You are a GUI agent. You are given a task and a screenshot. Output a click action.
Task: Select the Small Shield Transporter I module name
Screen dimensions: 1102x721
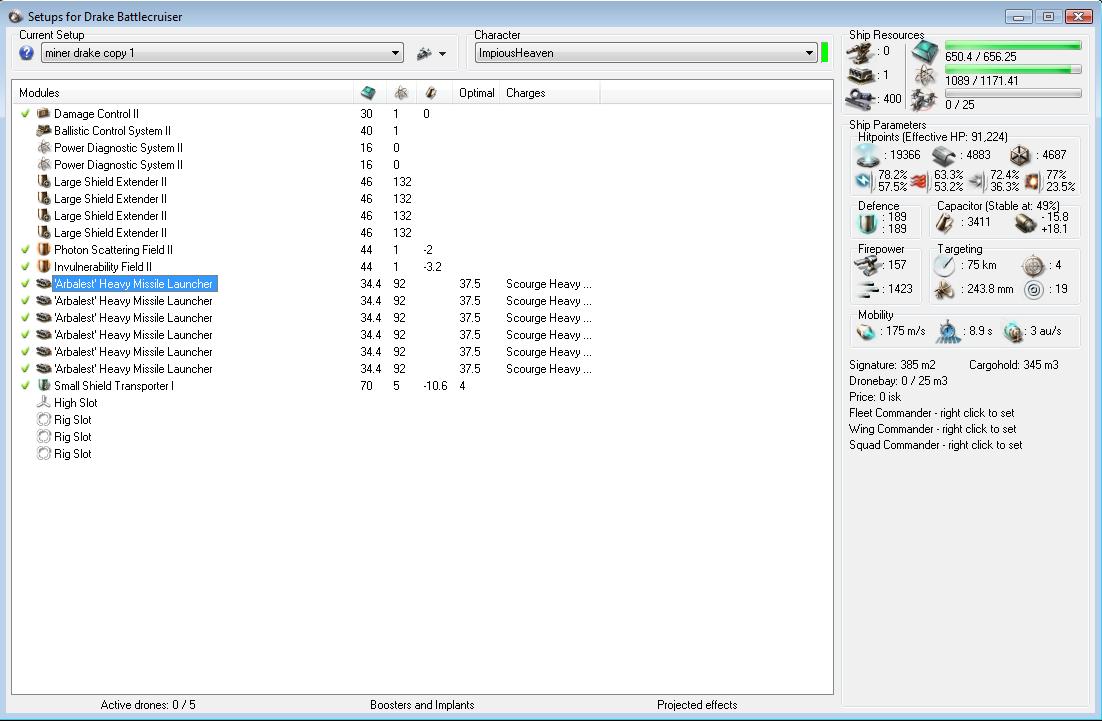[x=114, y=386]
